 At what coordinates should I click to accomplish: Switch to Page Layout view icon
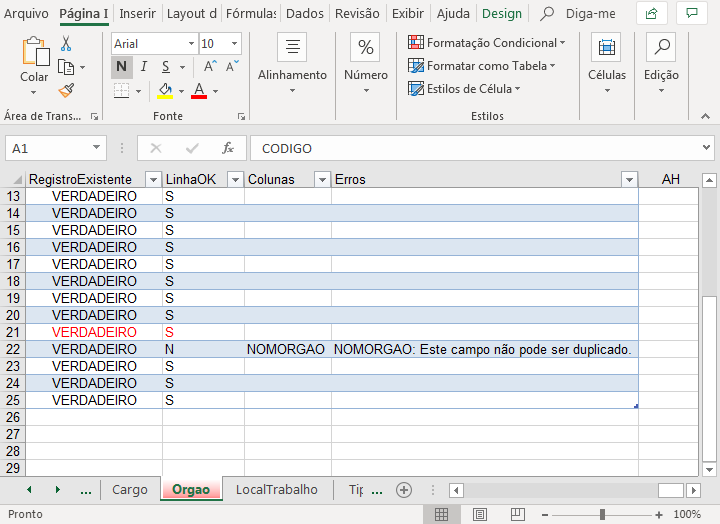[x=480, y=514]
